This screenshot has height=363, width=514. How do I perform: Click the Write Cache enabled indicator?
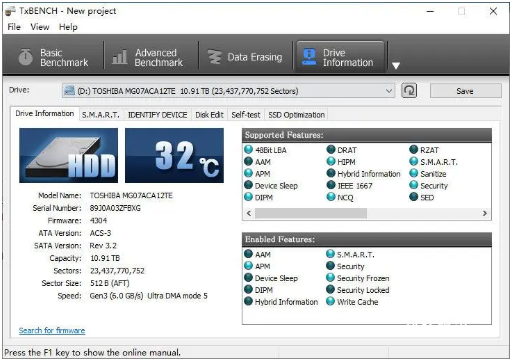(330, 301)
